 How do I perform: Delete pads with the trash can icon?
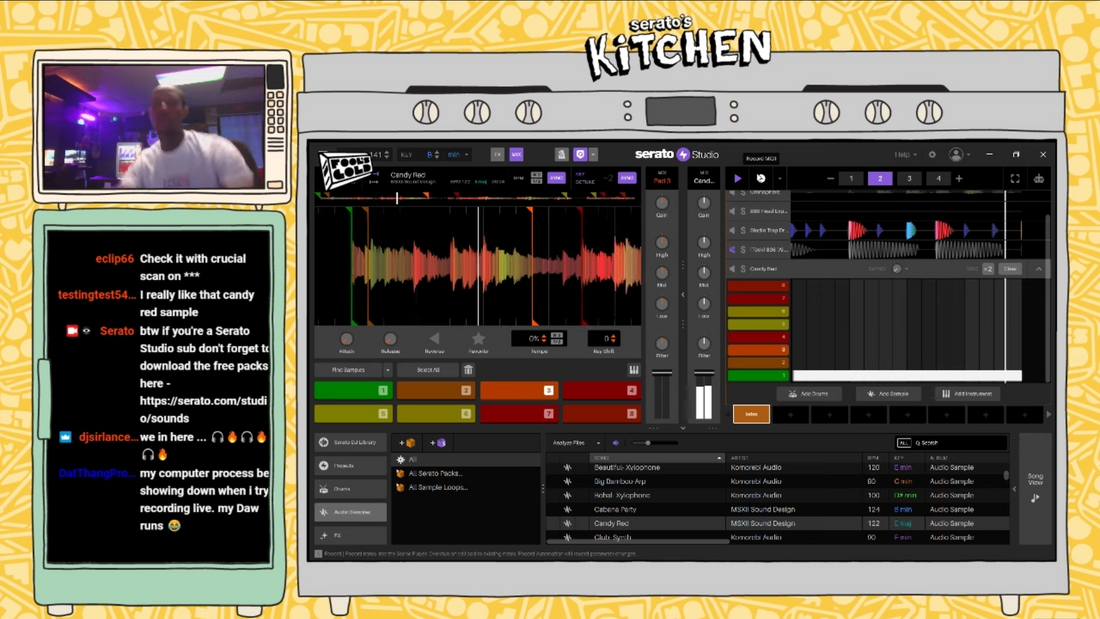(468, 370)
